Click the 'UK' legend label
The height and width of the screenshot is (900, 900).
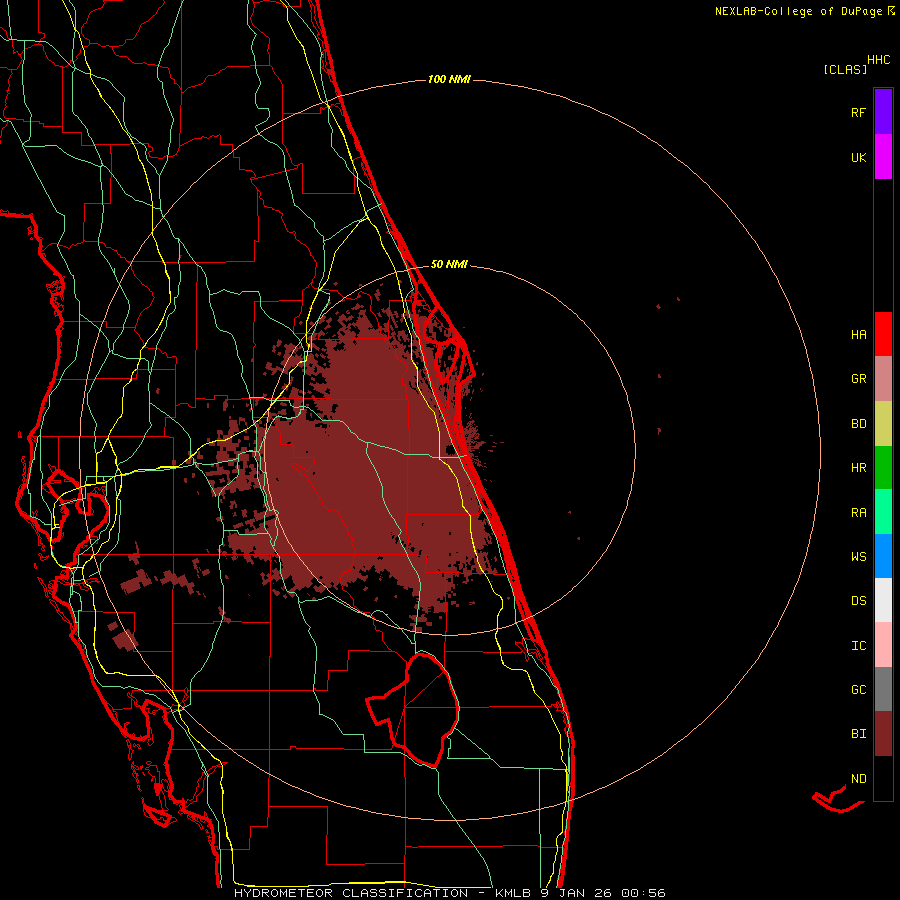tap(858, 158)
